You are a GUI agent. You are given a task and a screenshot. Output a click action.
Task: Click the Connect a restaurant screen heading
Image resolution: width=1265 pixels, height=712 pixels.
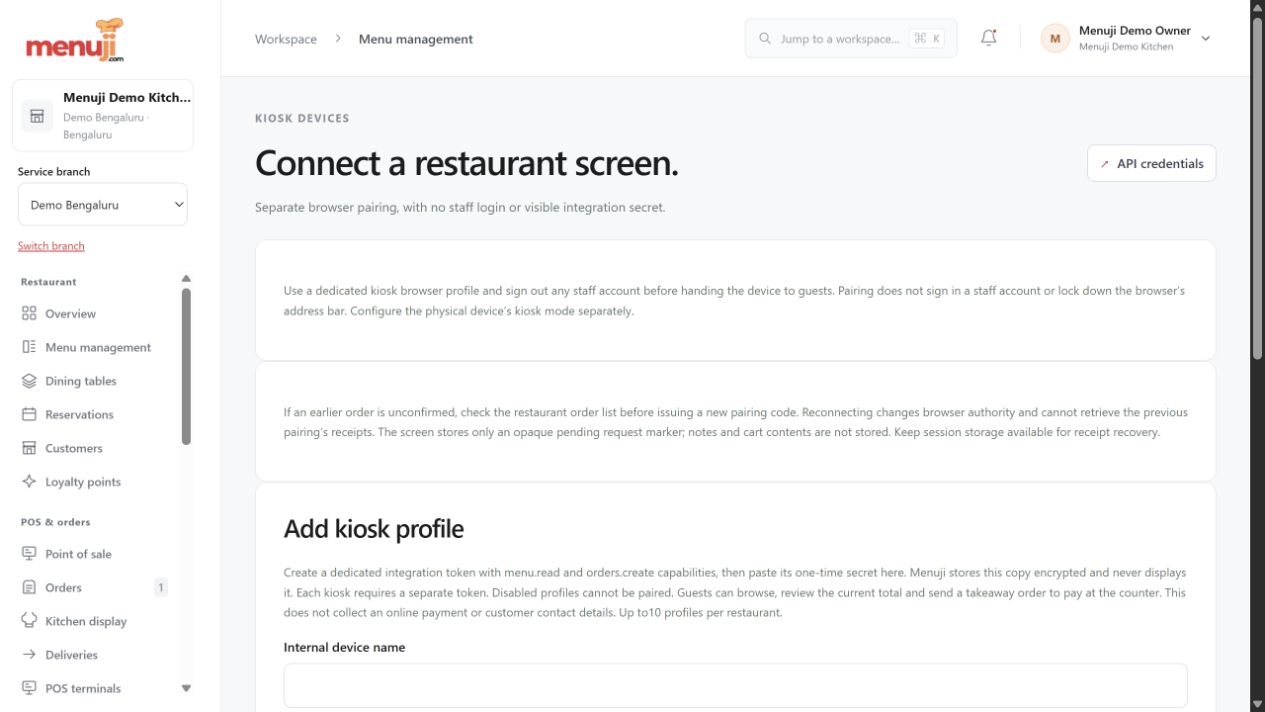click(467, 163)
